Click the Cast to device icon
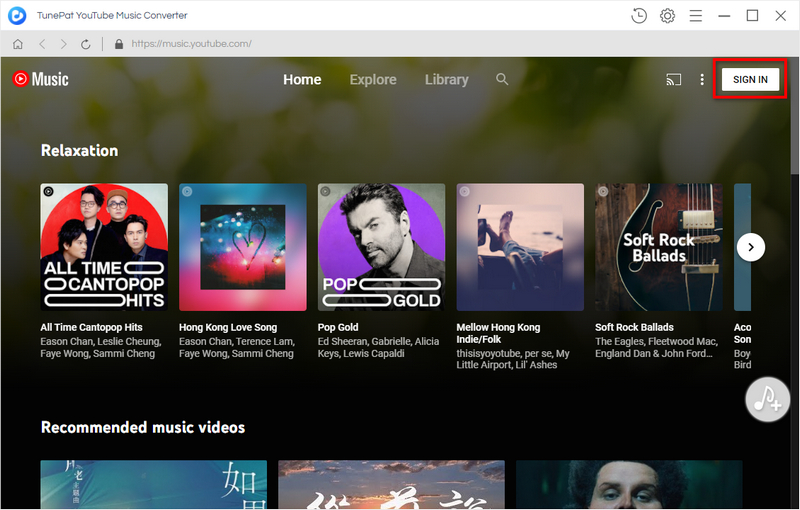This screenshot has width=800, height=510. pos(673,80)
